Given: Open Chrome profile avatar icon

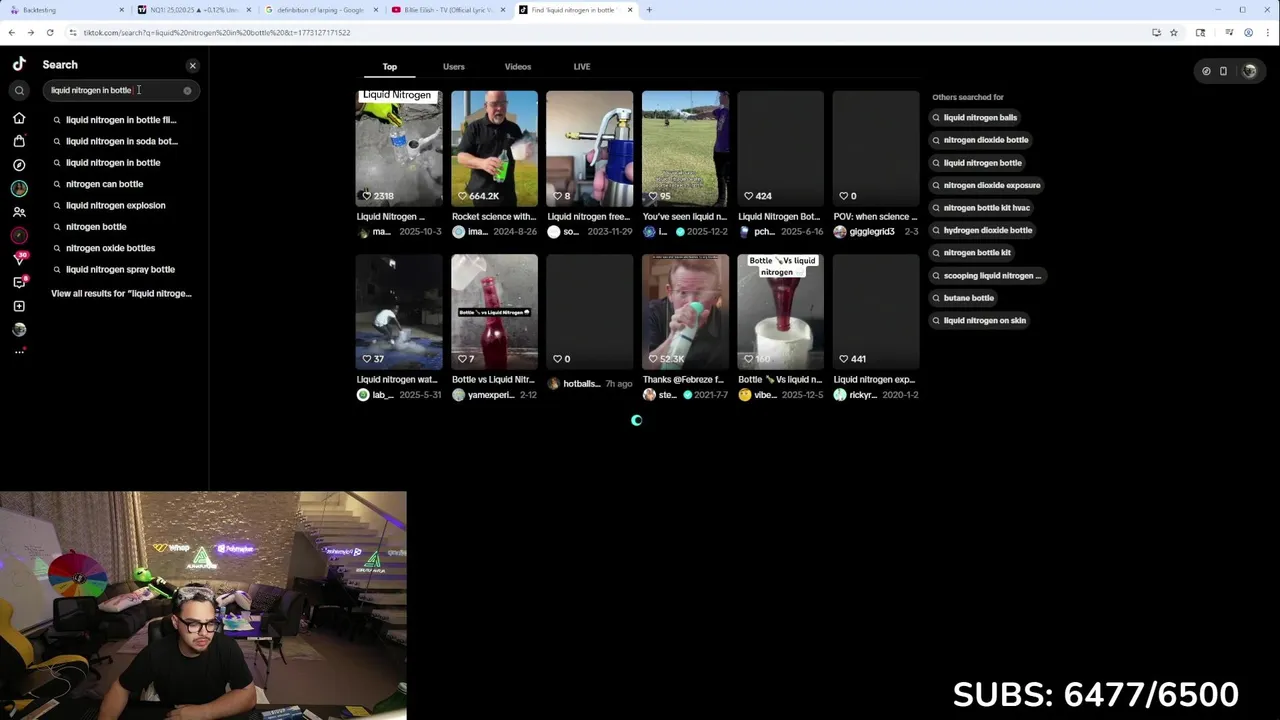Looking at the screenshot, I should 1248,32.
